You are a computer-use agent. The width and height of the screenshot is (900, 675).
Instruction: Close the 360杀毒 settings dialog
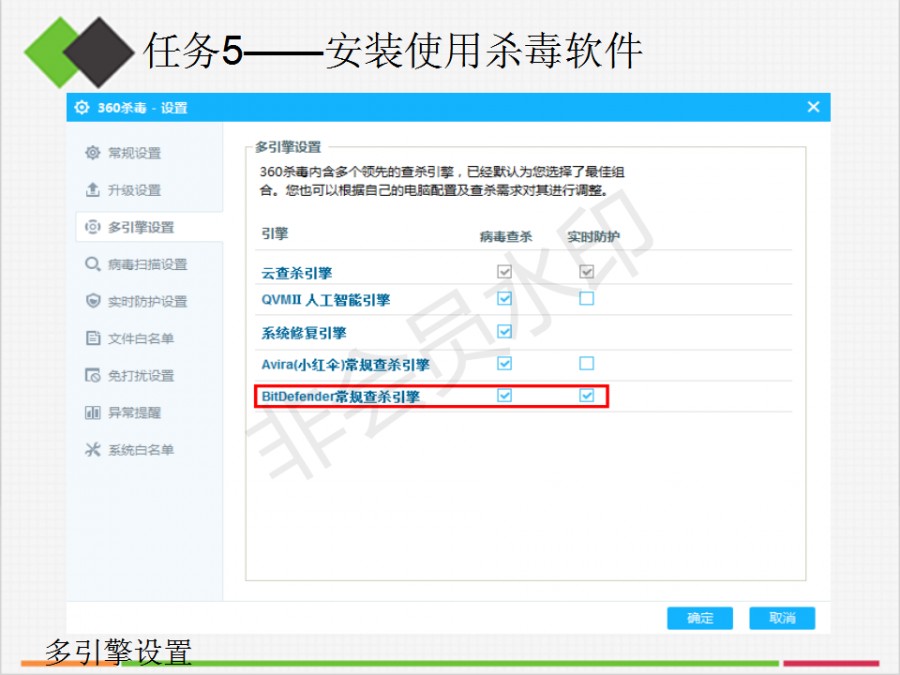tap(813, 107)
